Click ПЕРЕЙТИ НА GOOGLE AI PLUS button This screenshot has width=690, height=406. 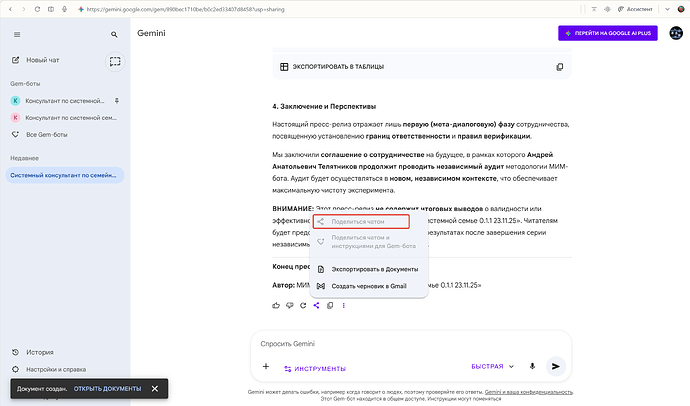point(608,33)
